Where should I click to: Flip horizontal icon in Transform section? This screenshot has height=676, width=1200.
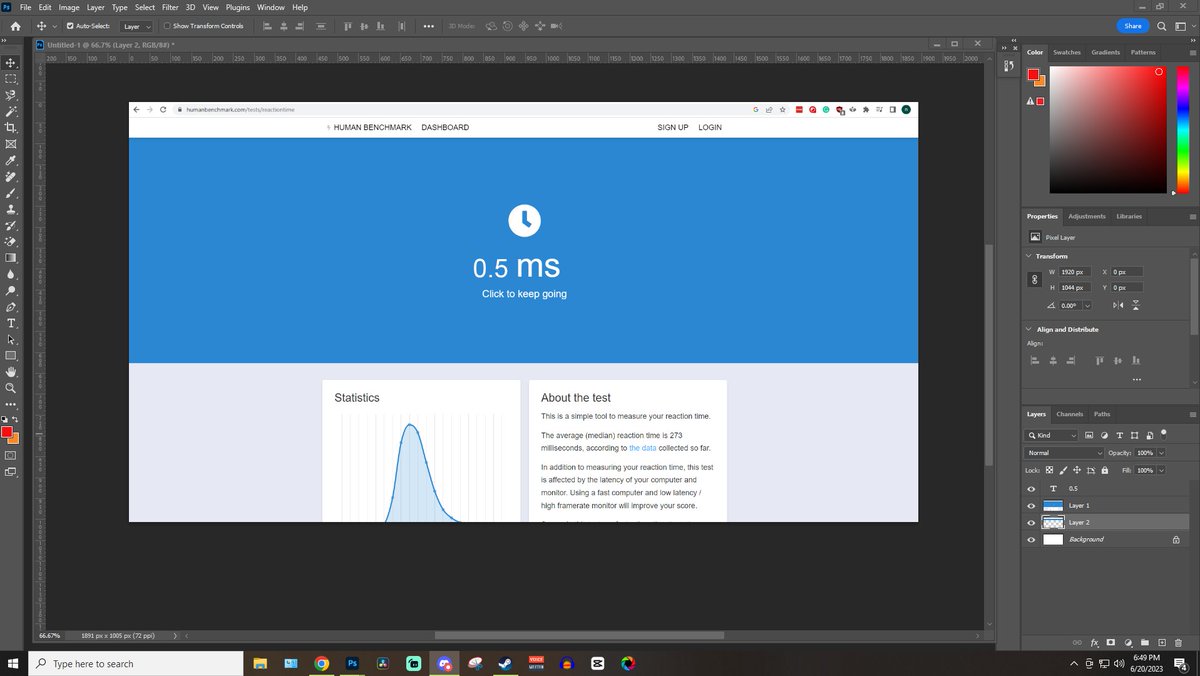pyautogui.click(x=1118, y=305)
